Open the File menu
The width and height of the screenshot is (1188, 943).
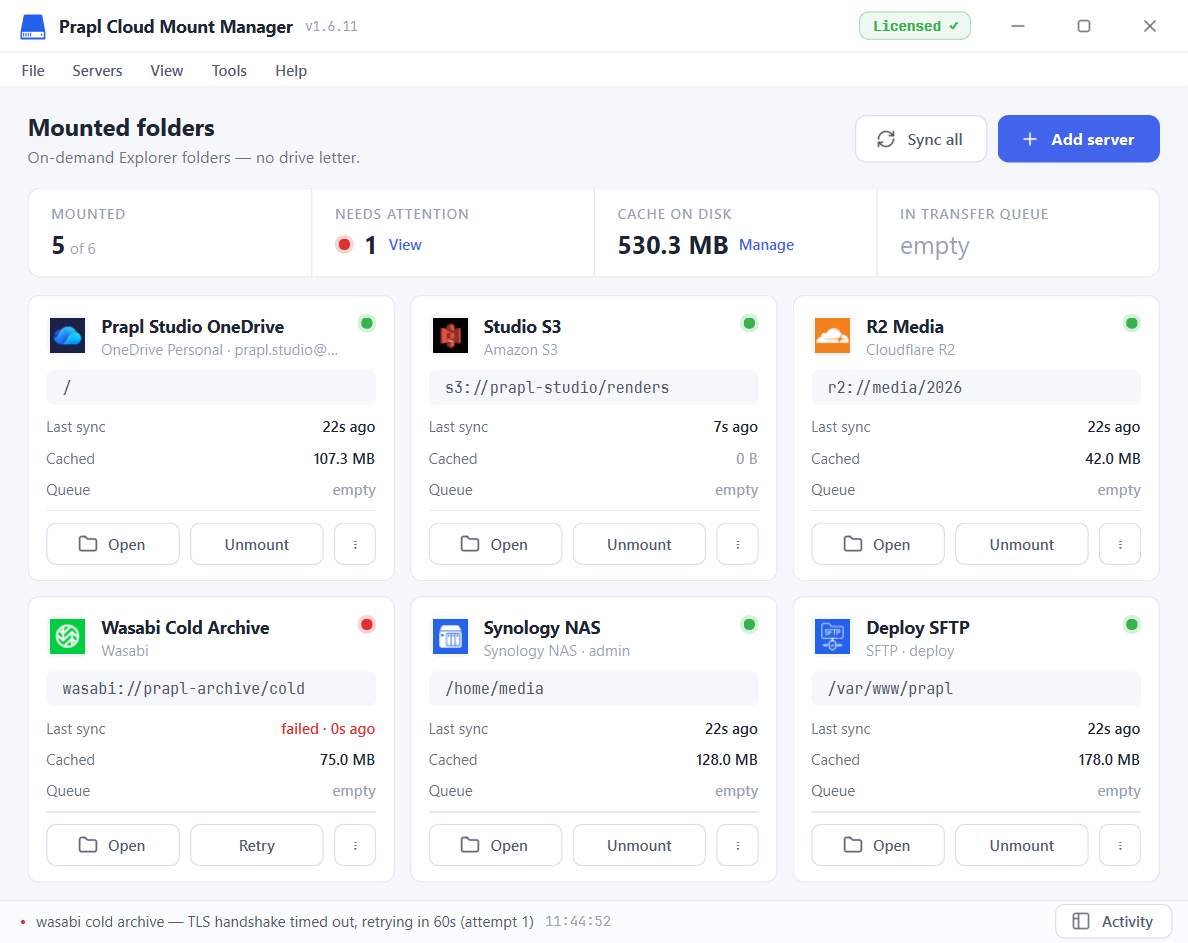[x=33, y=70]
